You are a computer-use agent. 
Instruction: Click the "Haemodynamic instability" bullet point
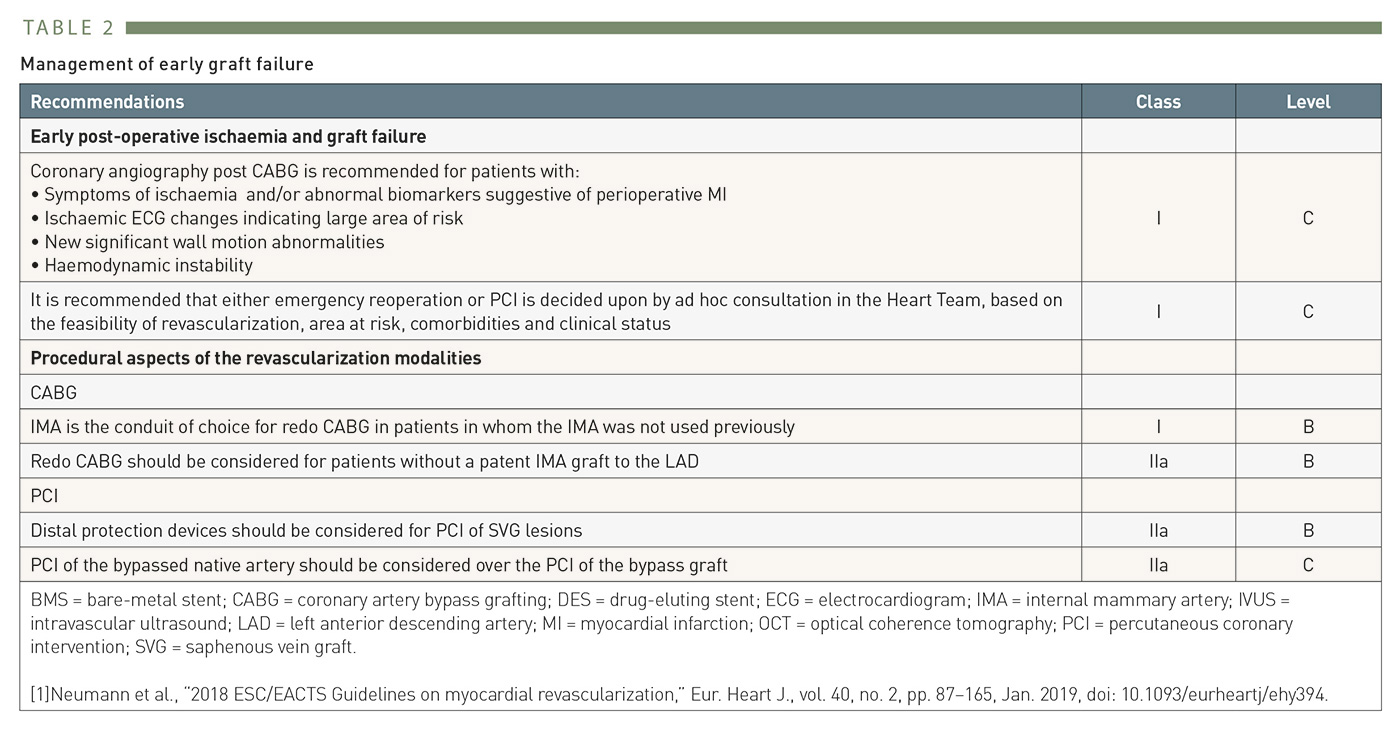(148, 265)
